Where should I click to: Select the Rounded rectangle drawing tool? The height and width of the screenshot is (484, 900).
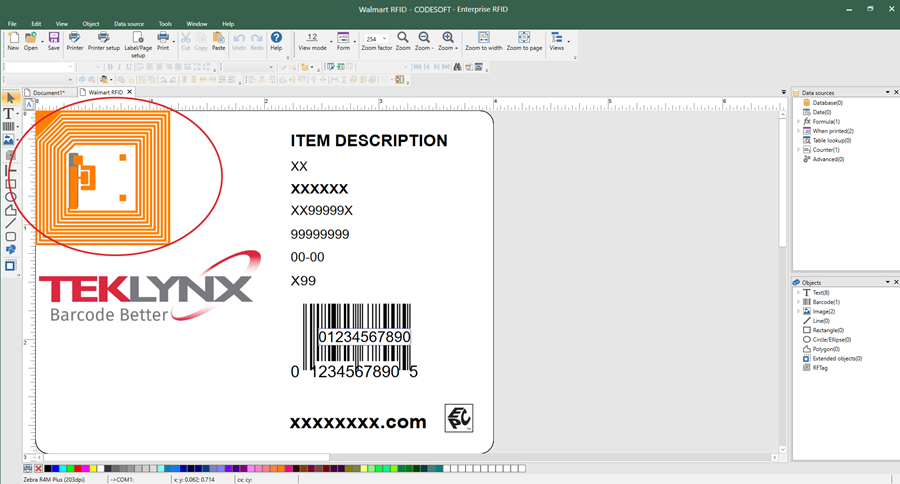(x=10, y=237)
